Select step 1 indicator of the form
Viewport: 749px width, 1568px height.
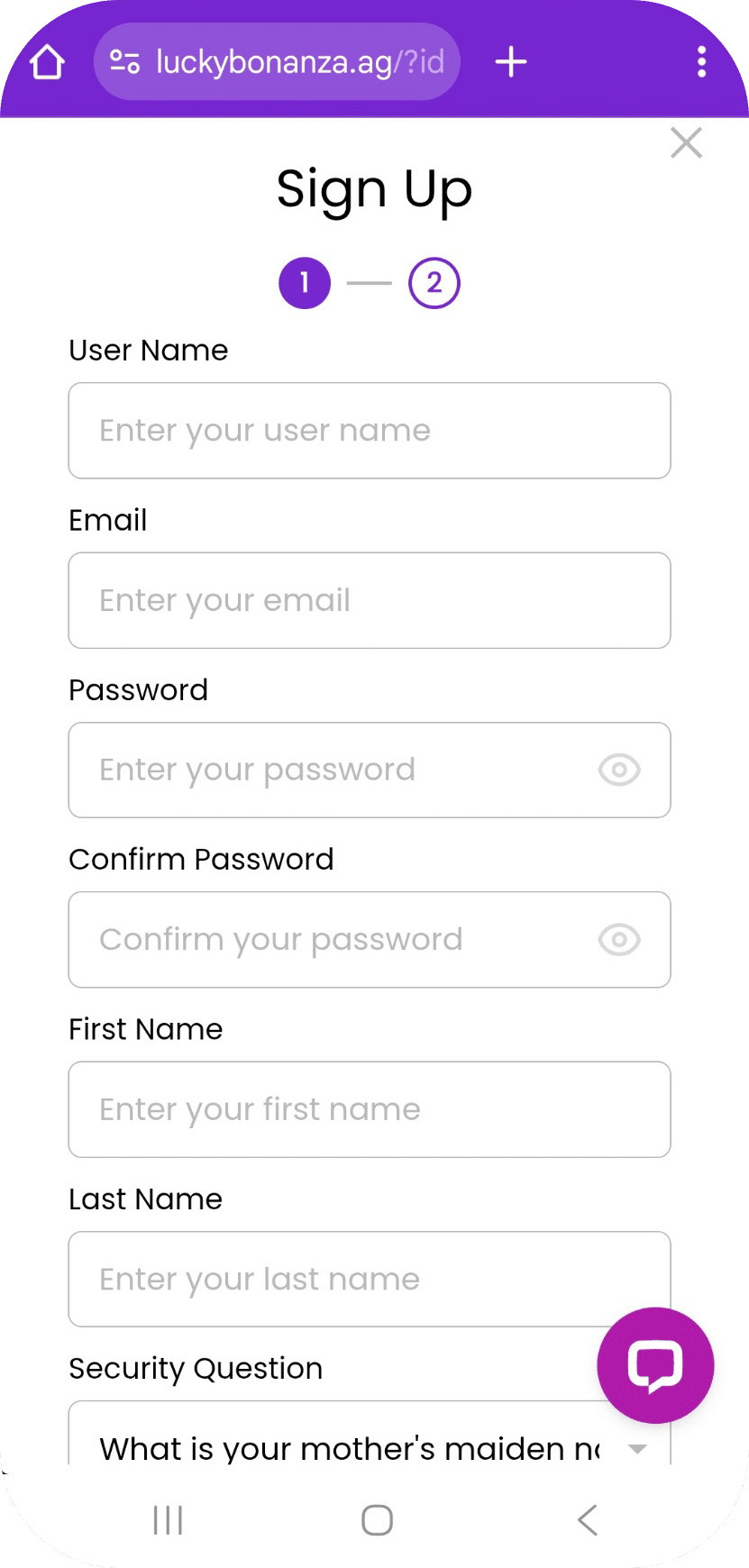click(x=305, y=282)
